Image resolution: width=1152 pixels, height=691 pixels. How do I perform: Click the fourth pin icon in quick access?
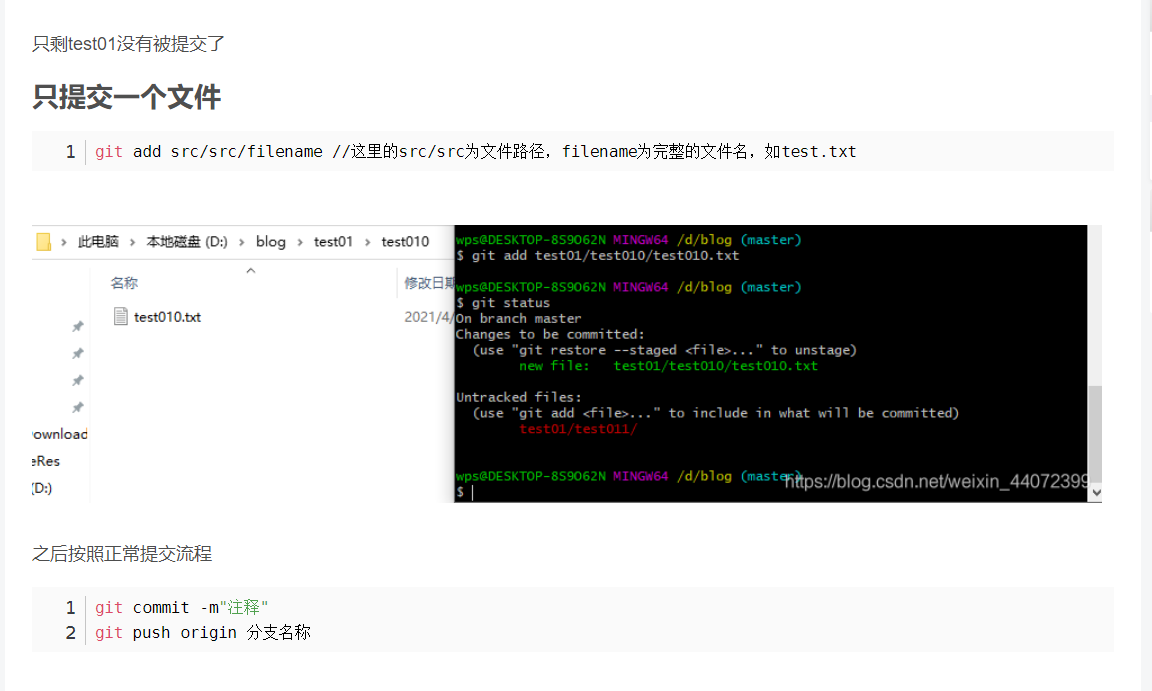[x=77, y=408]
